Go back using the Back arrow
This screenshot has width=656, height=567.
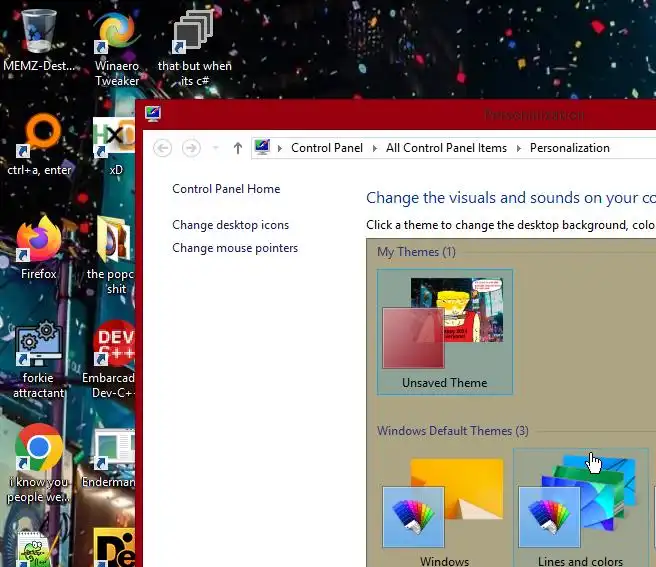[x=162, y=148]
